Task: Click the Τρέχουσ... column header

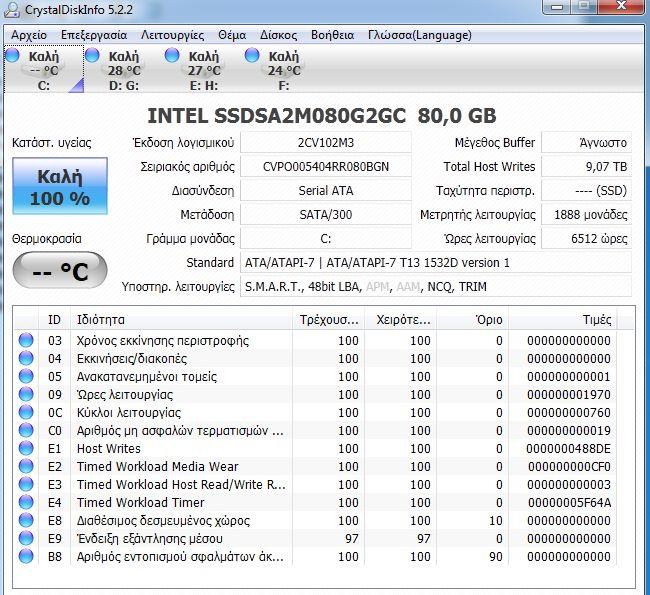Action: (329, 320)
